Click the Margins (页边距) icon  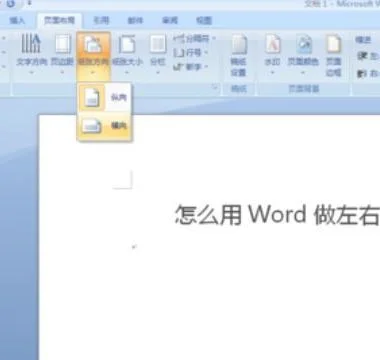[x=63, y=44]
